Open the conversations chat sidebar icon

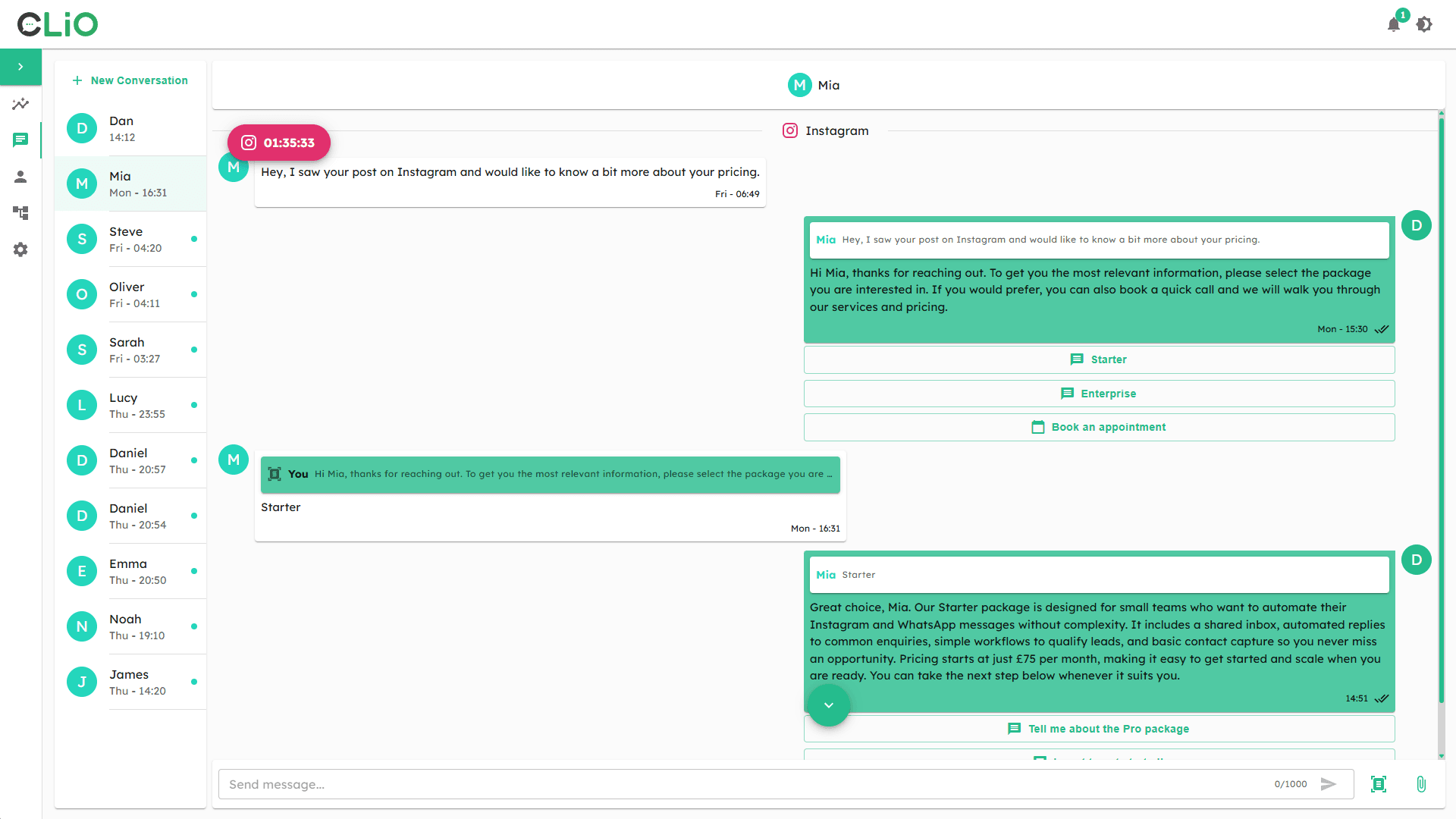(x=20, y=140)
